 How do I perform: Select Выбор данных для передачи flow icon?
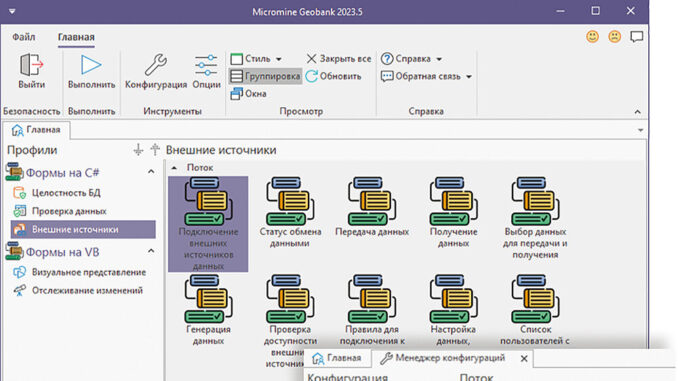(535, 201)
